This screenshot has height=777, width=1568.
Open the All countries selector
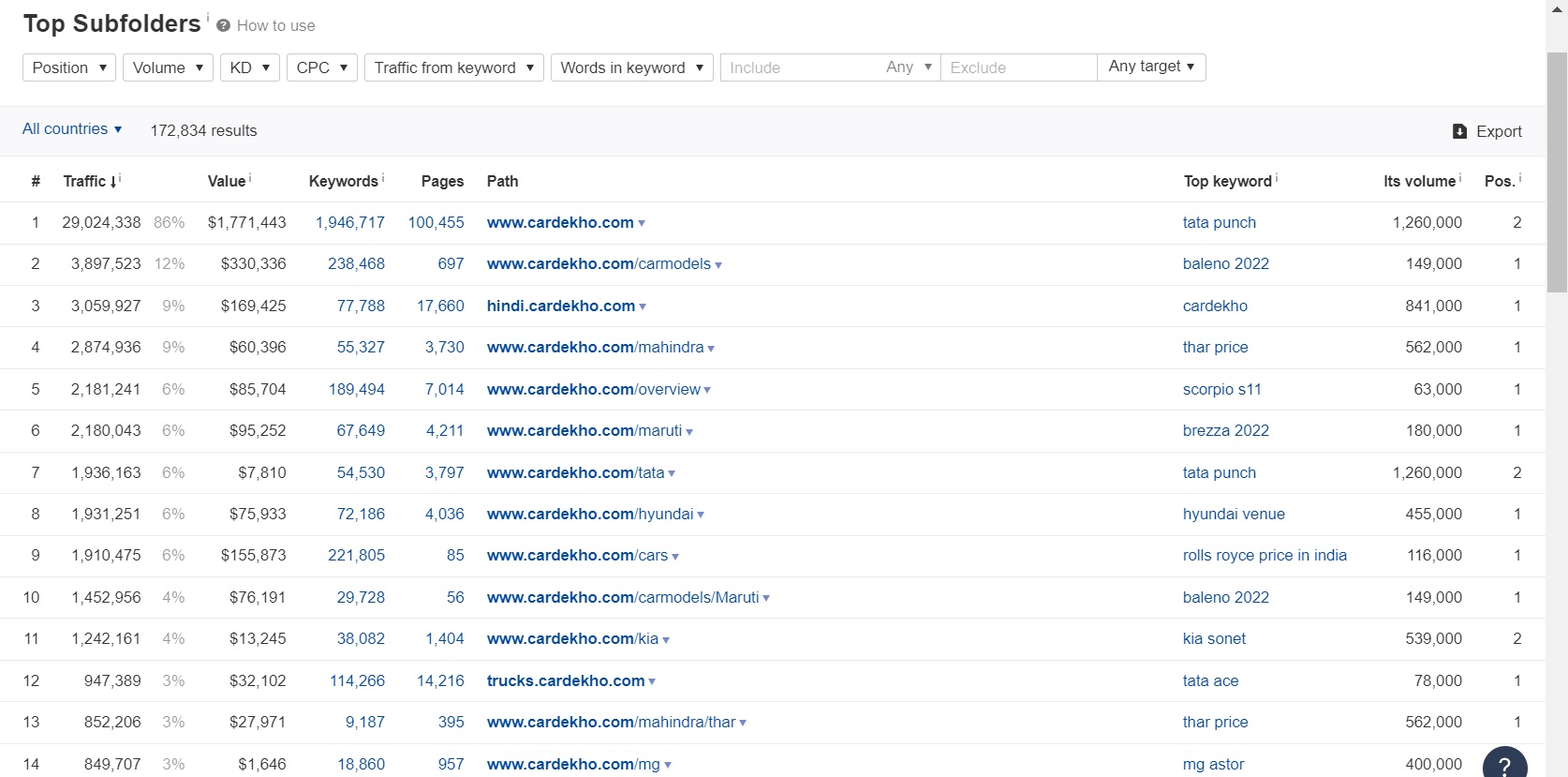pos(72,129)
